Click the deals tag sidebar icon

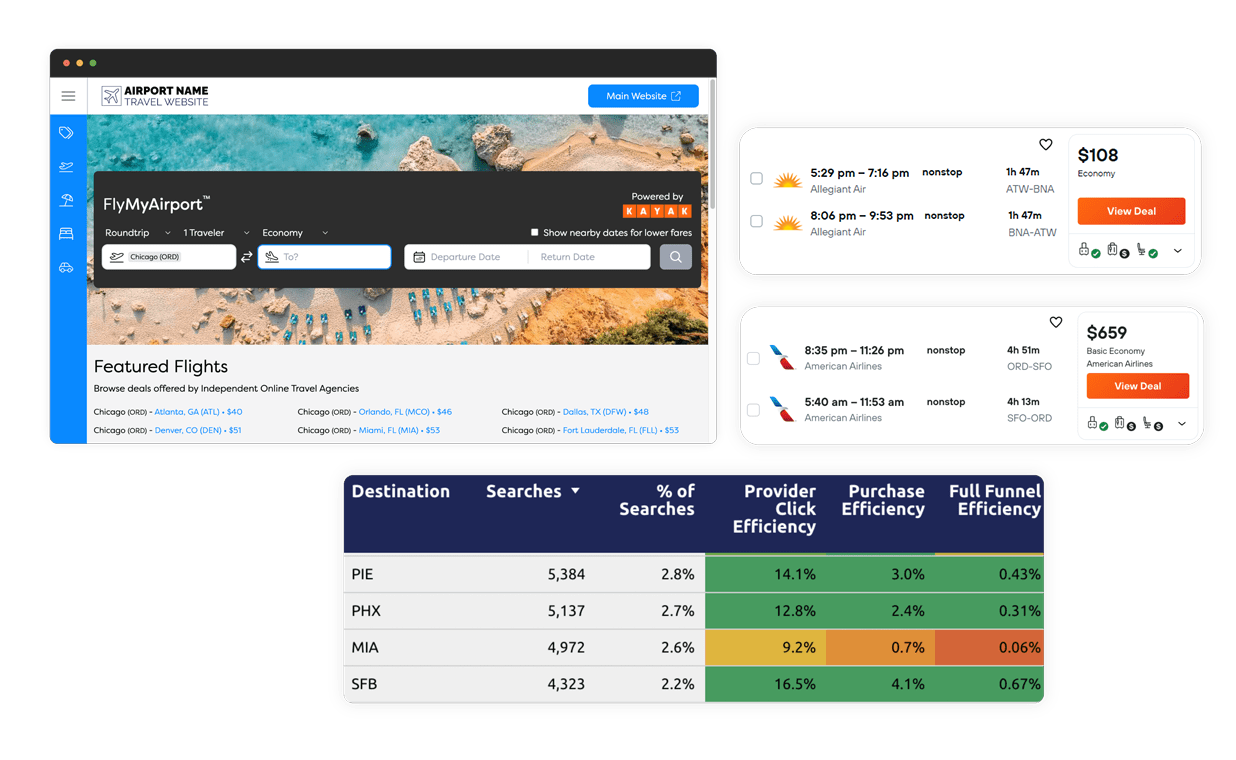66,133
